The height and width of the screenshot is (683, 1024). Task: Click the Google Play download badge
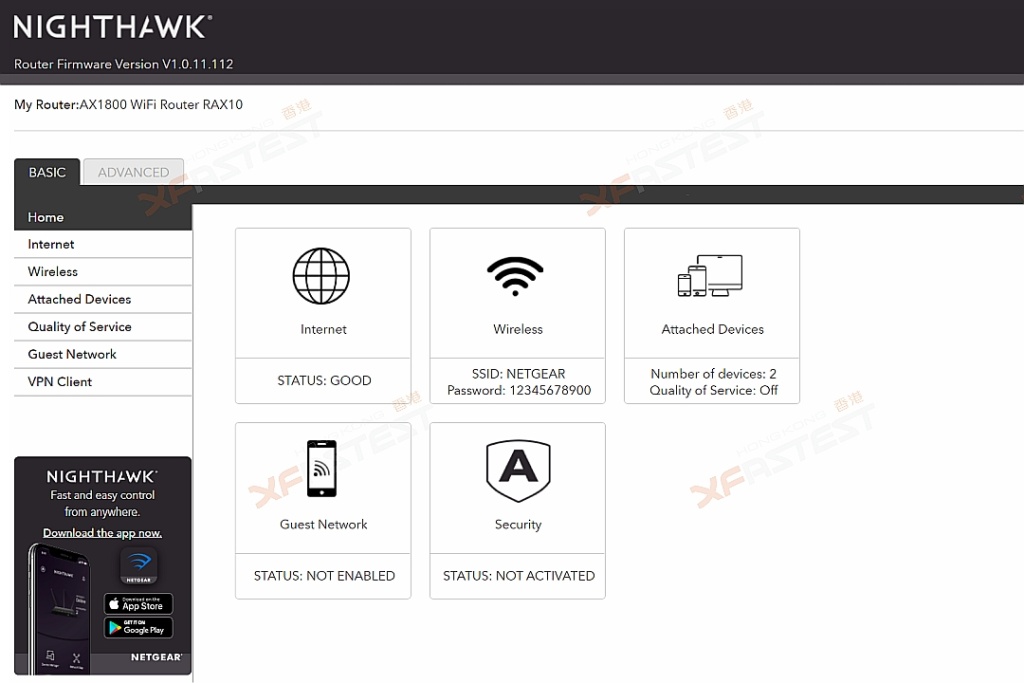(139, 628)
